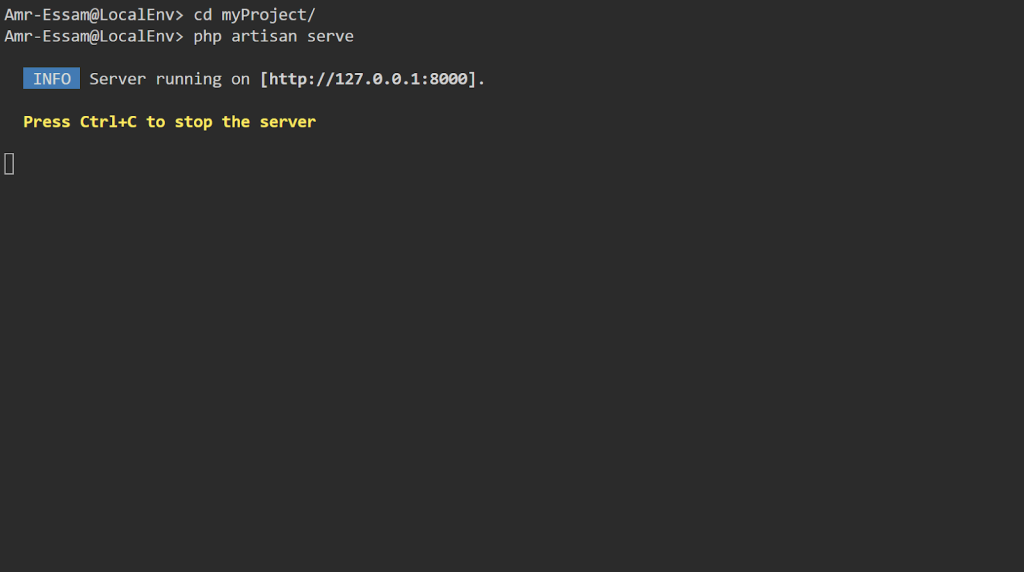Viewport: 1024px width, 572px height.
Task: Click the blue INFO badge
Action: [x=51, y=79]
